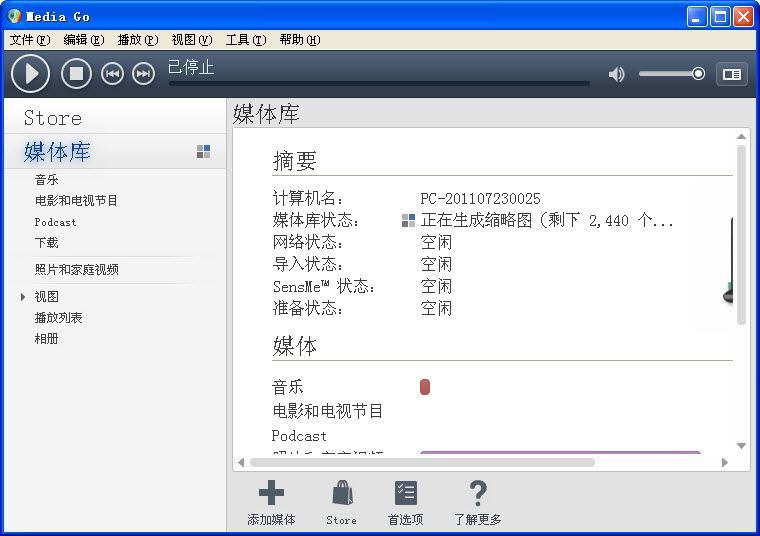Click the horizontal scrollbar left arrow

(241, 462)
